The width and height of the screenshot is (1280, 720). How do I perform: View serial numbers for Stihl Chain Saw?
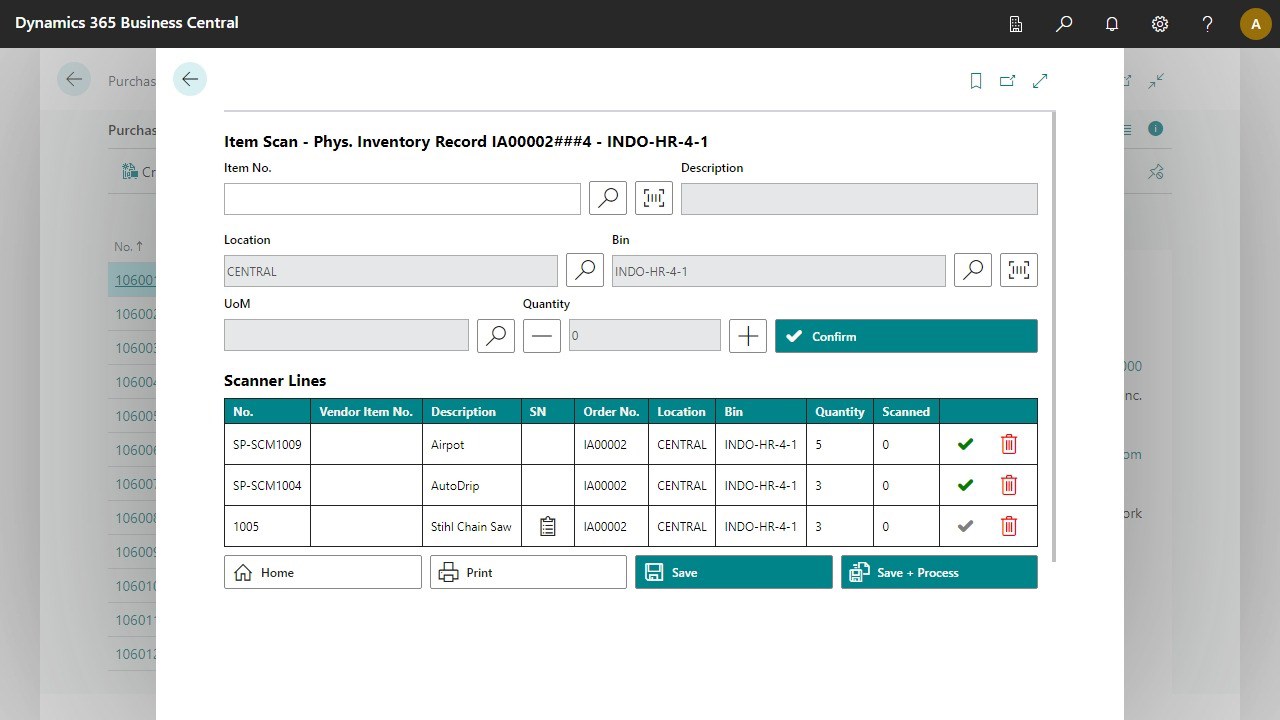547,526
